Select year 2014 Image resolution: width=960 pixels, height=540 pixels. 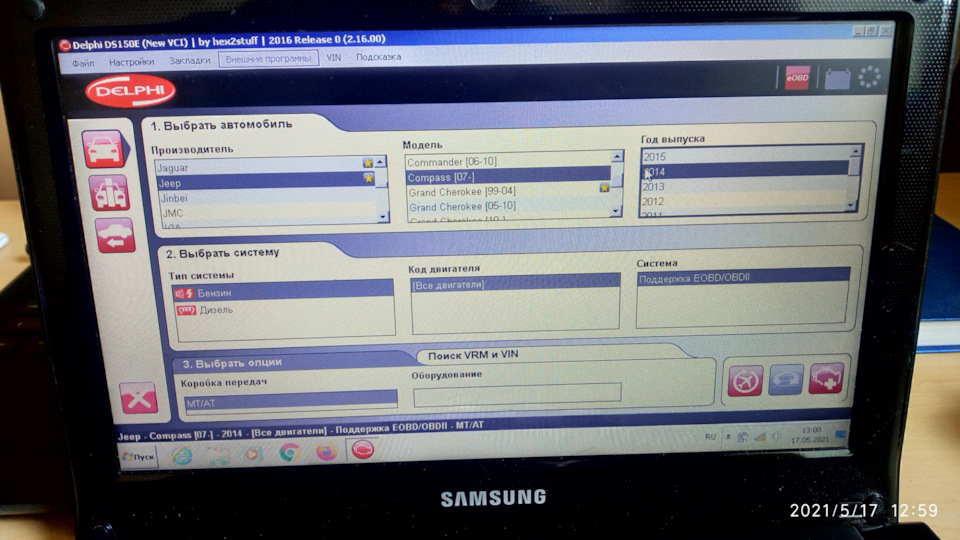745,171
